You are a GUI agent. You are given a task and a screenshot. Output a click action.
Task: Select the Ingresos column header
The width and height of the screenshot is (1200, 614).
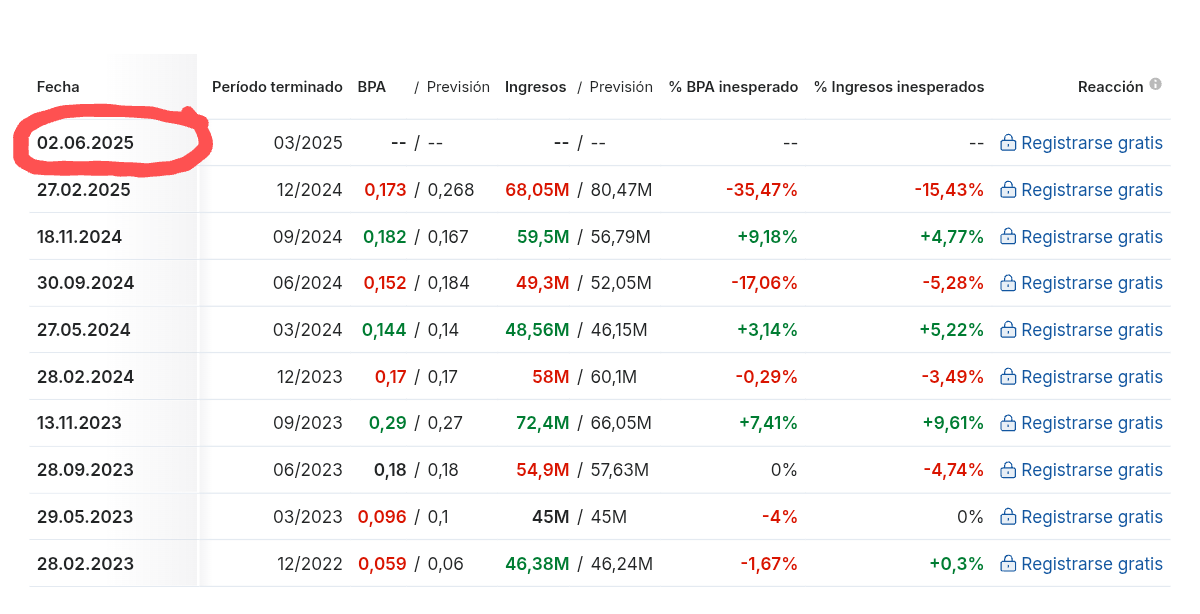pyautogui.click(x=536, y=87)
